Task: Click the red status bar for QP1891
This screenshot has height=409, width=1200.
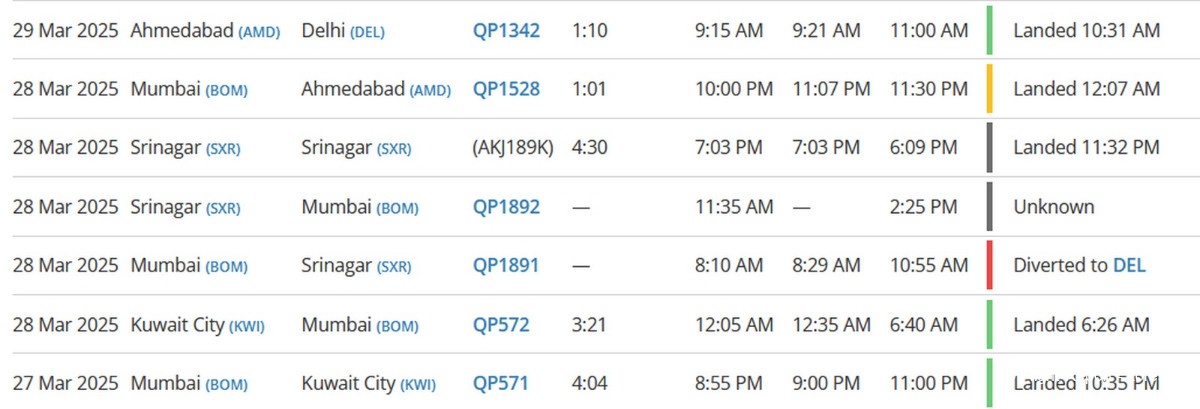Action: (989, 266)
